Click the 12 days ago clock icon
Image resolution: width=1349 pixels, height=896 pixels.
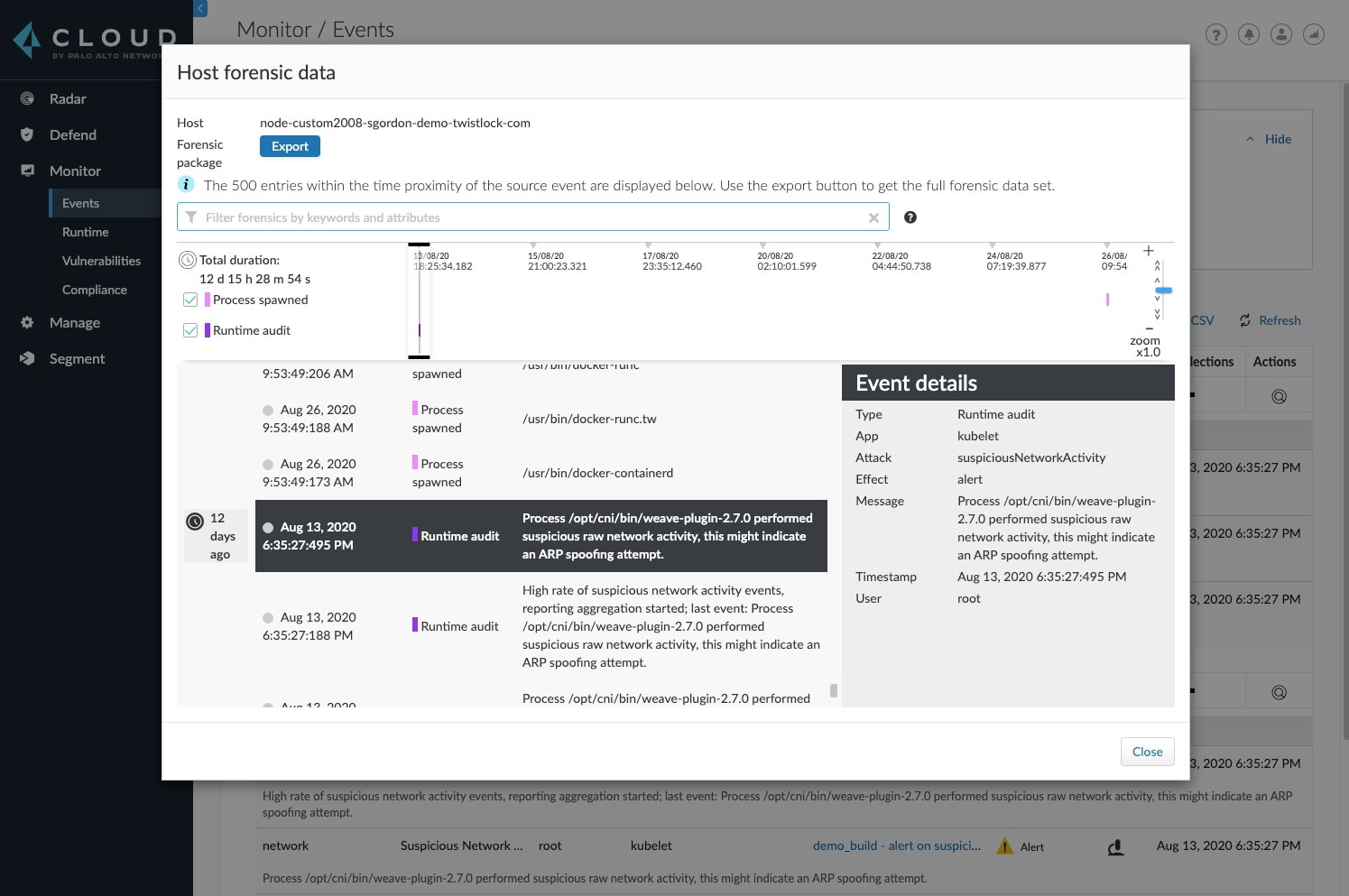(x=195, y=522)
